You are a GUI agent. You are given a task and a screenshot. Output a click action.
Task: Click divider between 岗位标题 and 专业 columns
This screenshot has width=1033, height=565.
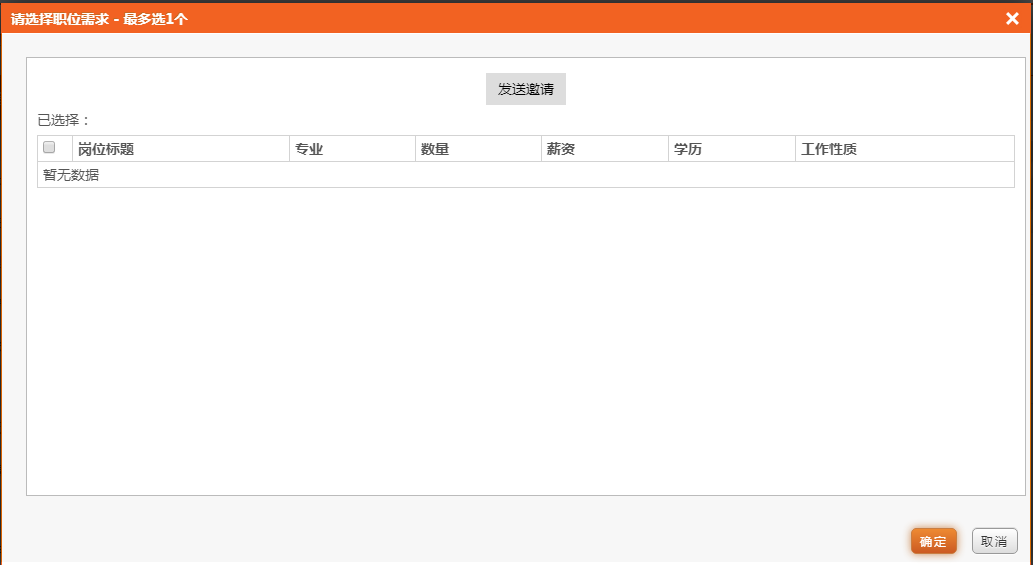click(x=289, y=149)
